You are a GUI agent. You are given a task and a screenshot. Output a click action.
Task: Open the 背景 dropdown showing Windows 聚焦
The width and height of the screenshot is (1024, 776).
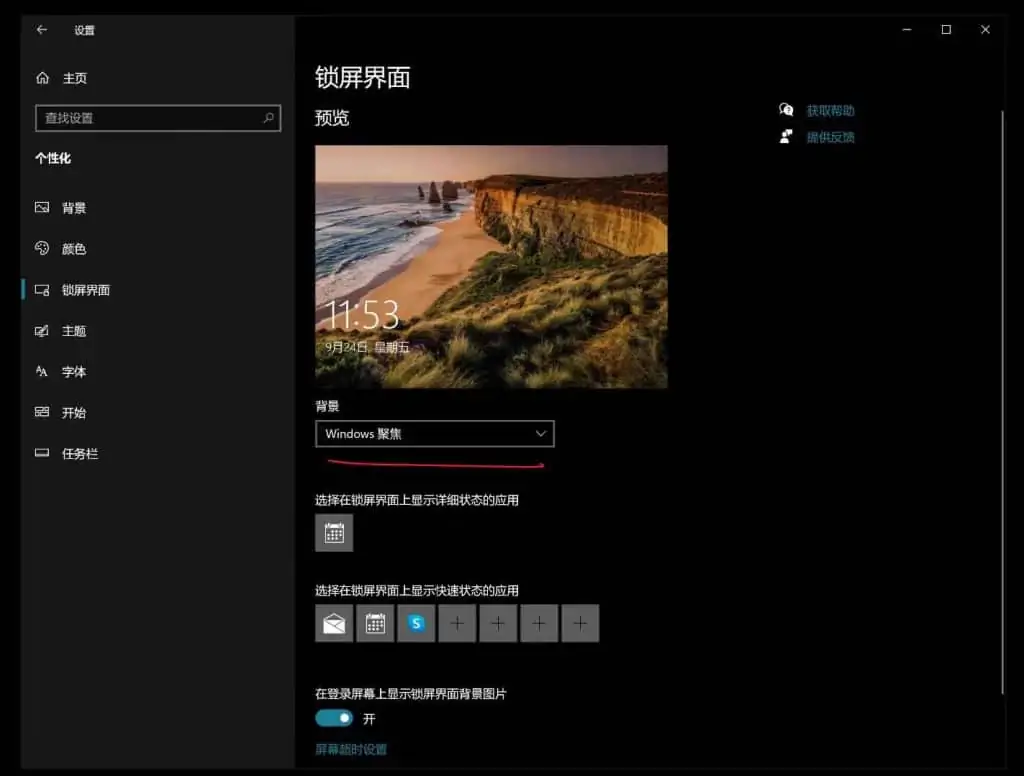click(x=435, y=433)
